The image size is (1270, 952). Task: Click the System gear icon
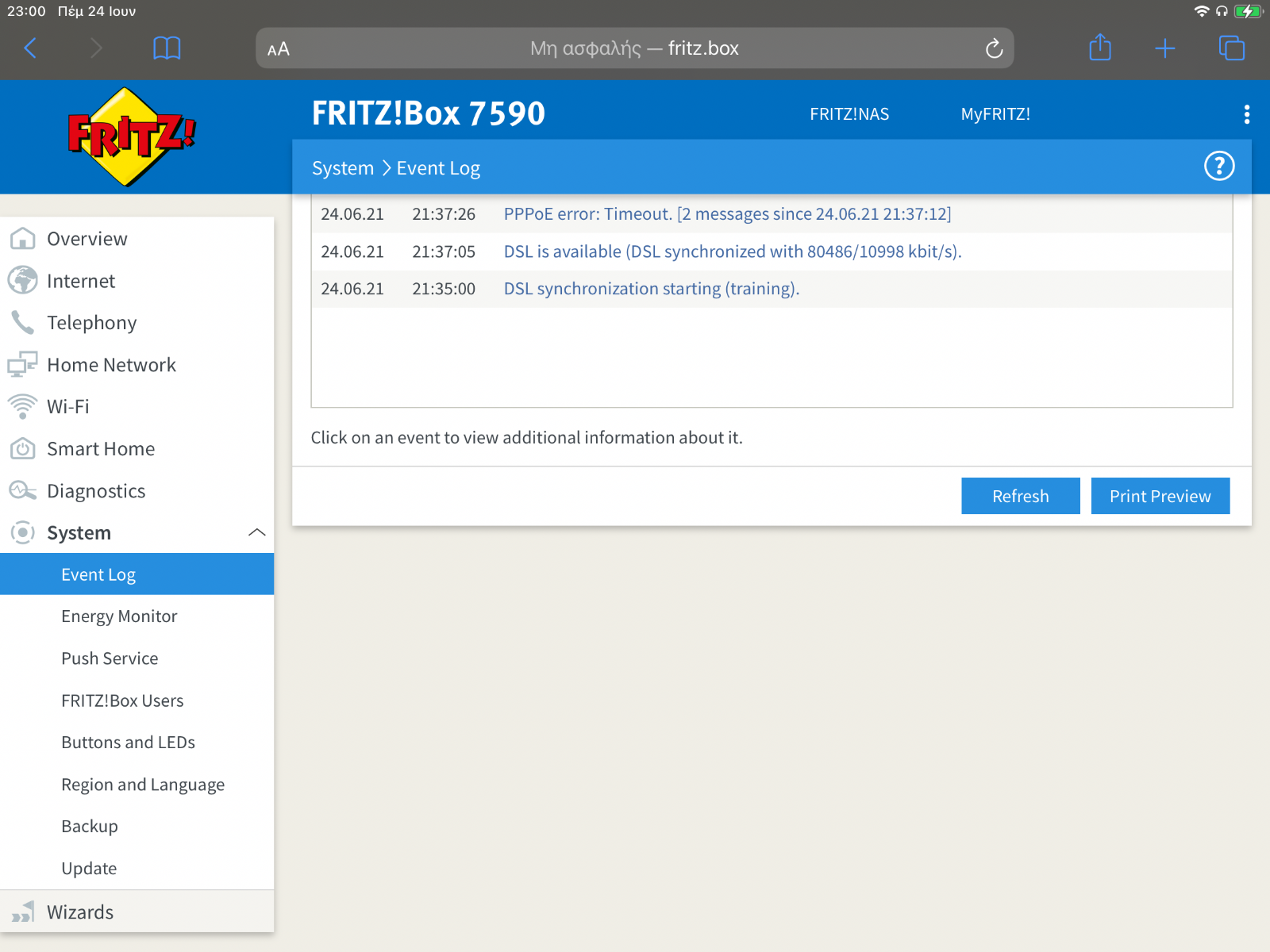click(x=22, y=532)
